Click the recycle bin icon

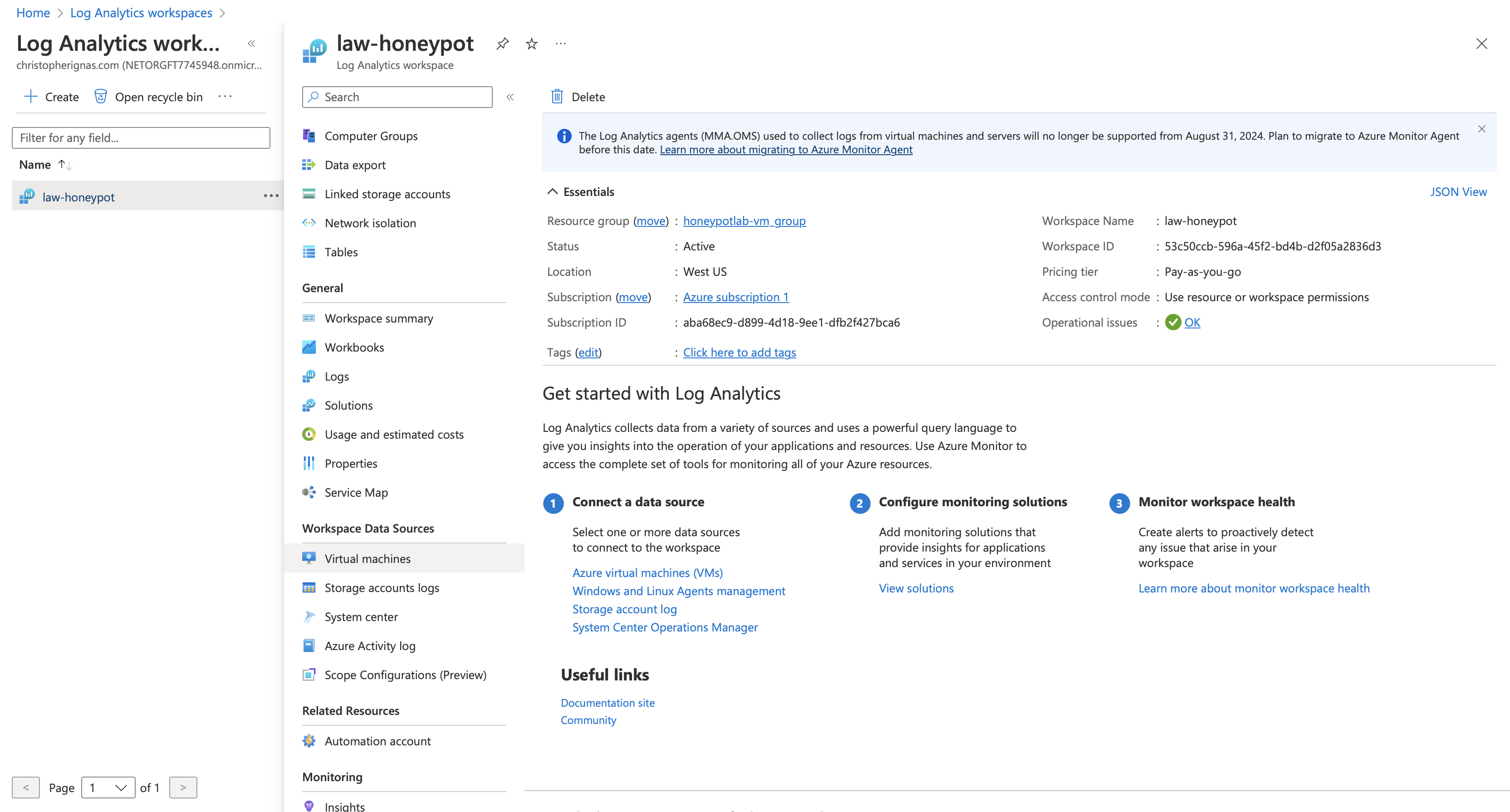coord(101,97)
